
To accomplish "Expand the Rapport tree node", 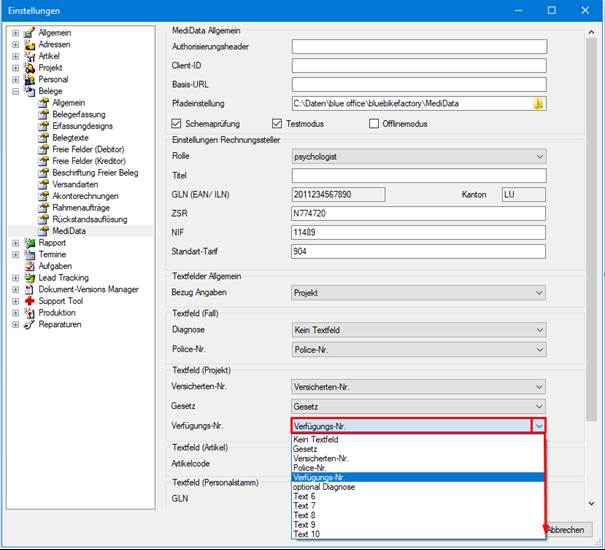I will pyautogui.click(x=15, y=243).
